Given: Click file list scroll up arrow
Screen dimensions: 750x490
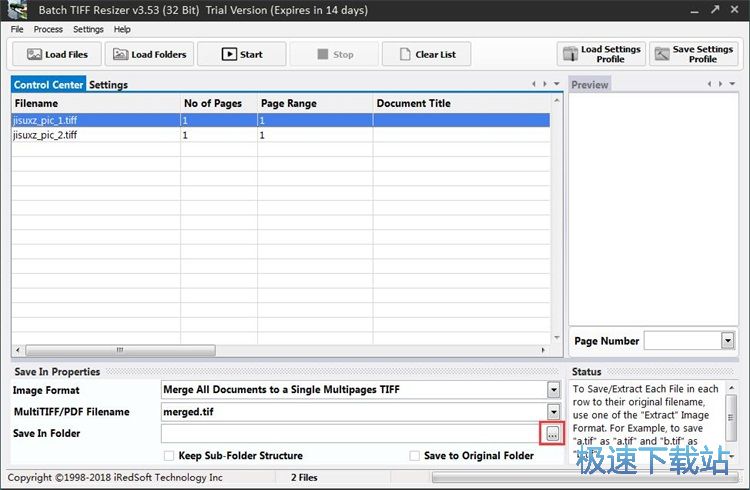Looking at the screenshot, I should (x=557, y=100).
